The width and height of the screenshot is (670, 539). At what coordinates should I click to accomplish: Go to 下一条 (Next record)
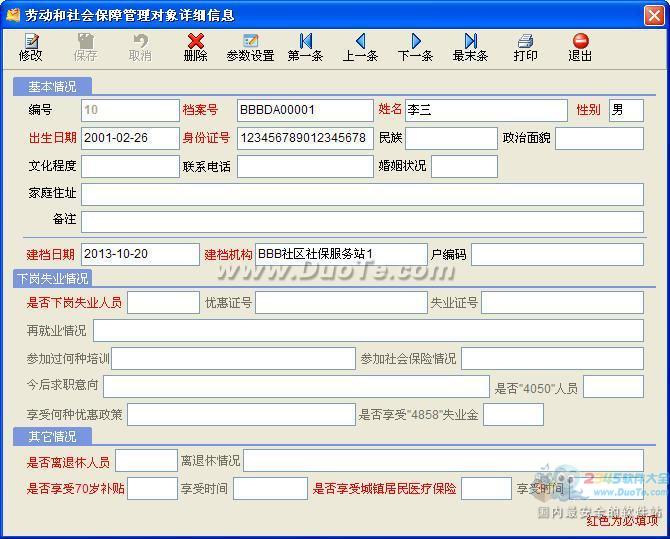coord(415,47)
